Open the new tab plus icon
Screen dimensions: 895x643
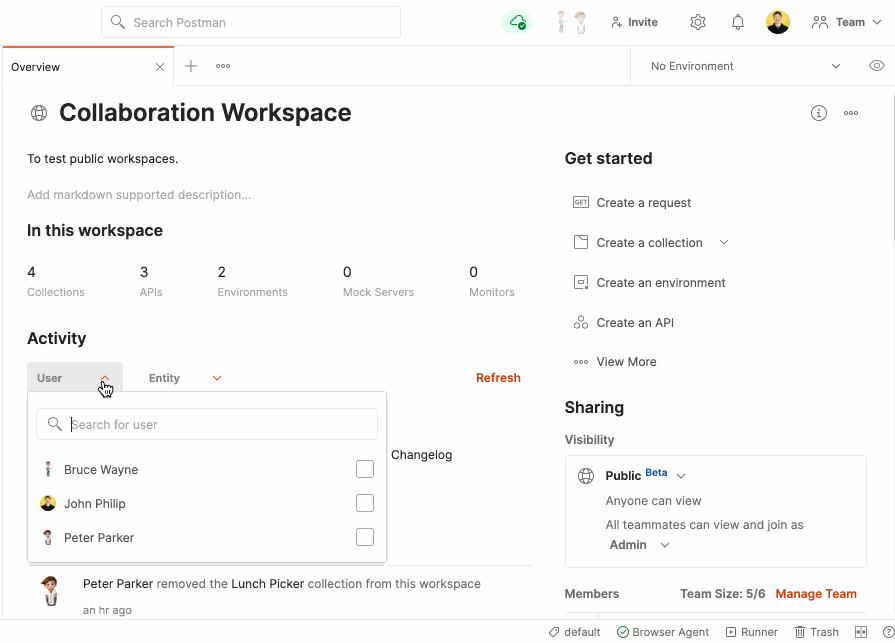click(191, 66)
